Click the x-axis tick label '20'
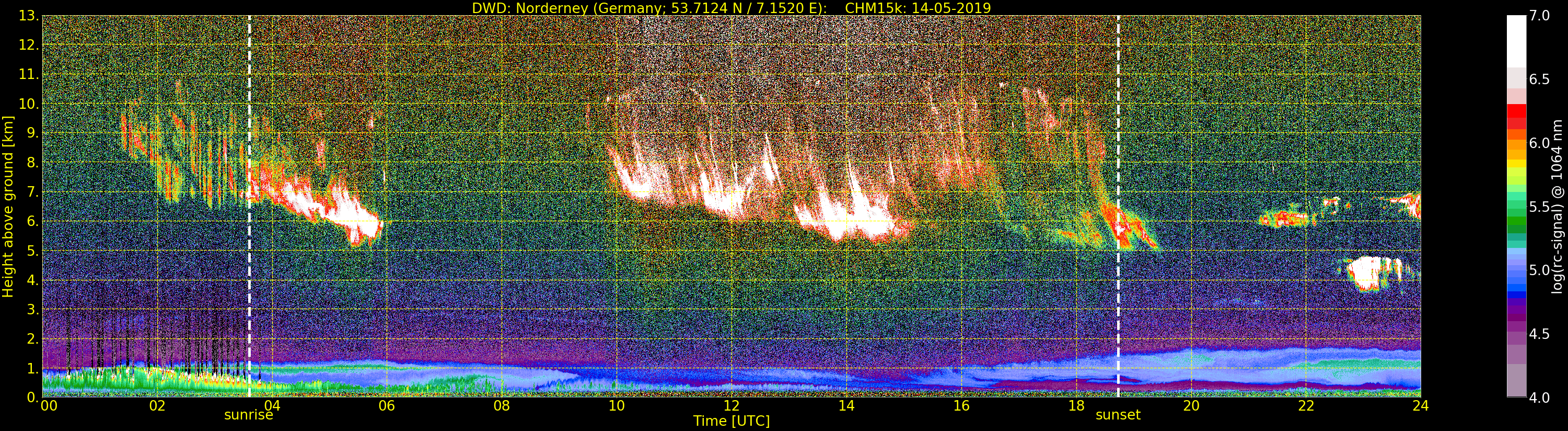 point(1191,406)
